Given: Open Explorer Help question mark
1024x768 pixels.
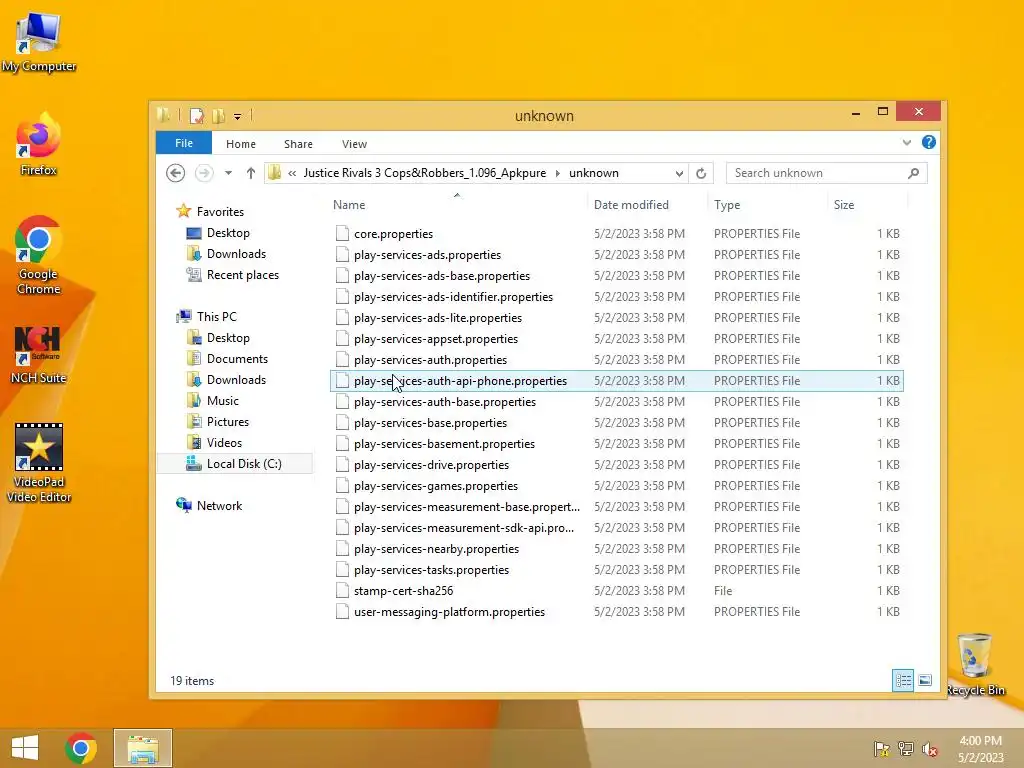Looking at the screenshot, I should [929, 142].
